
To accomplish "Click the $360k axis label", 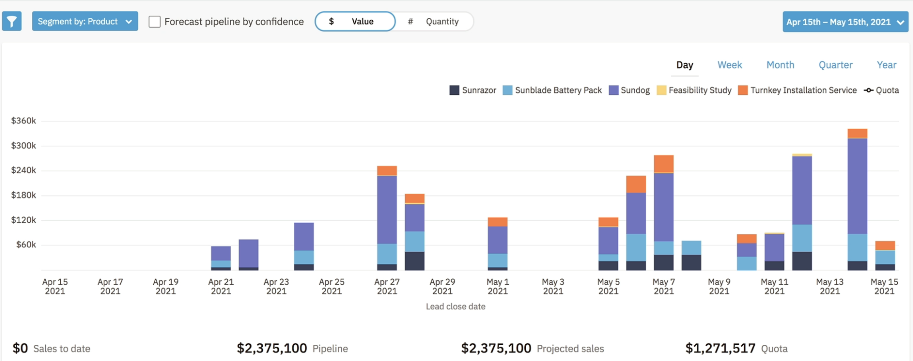I will point(24,121).
